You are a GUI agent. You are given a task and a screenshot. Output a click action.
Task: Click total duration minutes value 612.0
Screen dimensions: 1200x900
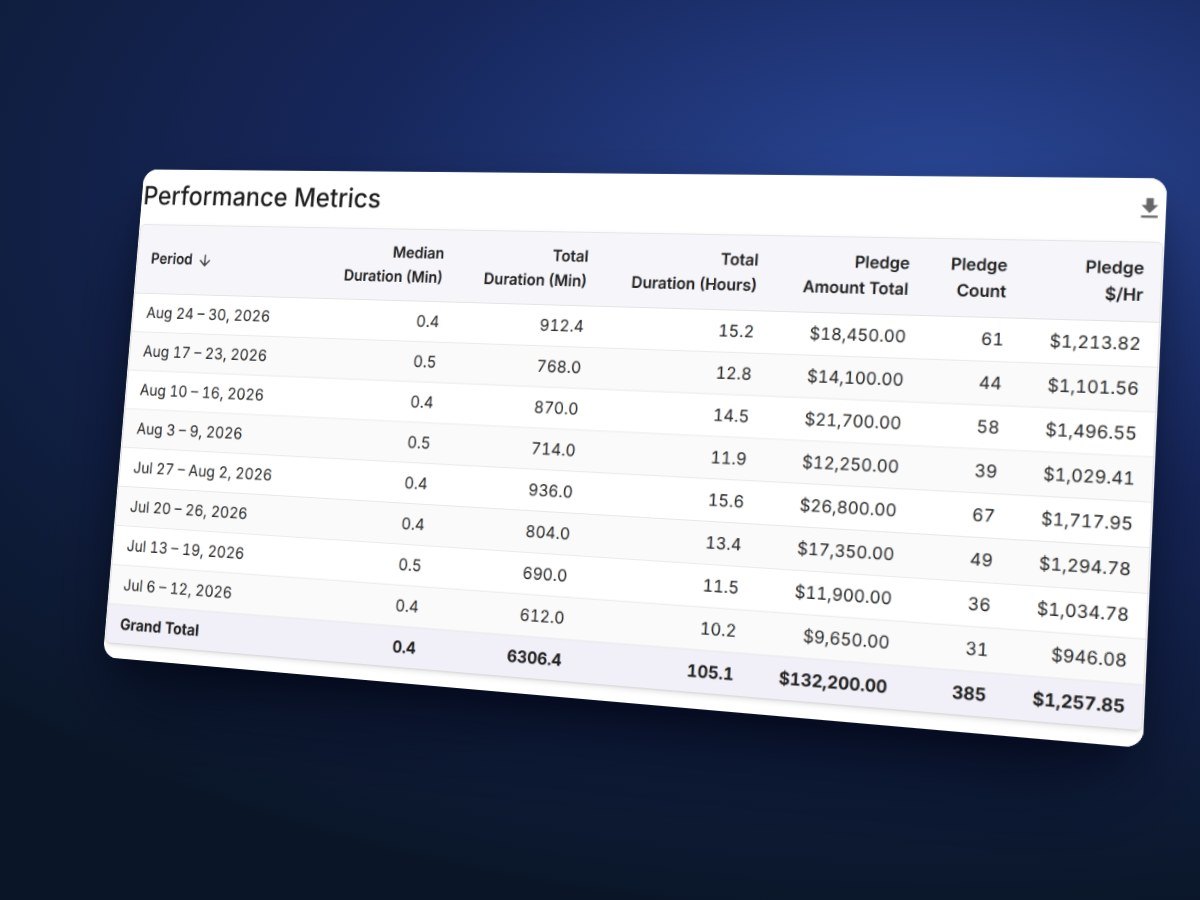click(x=541, y=616)
